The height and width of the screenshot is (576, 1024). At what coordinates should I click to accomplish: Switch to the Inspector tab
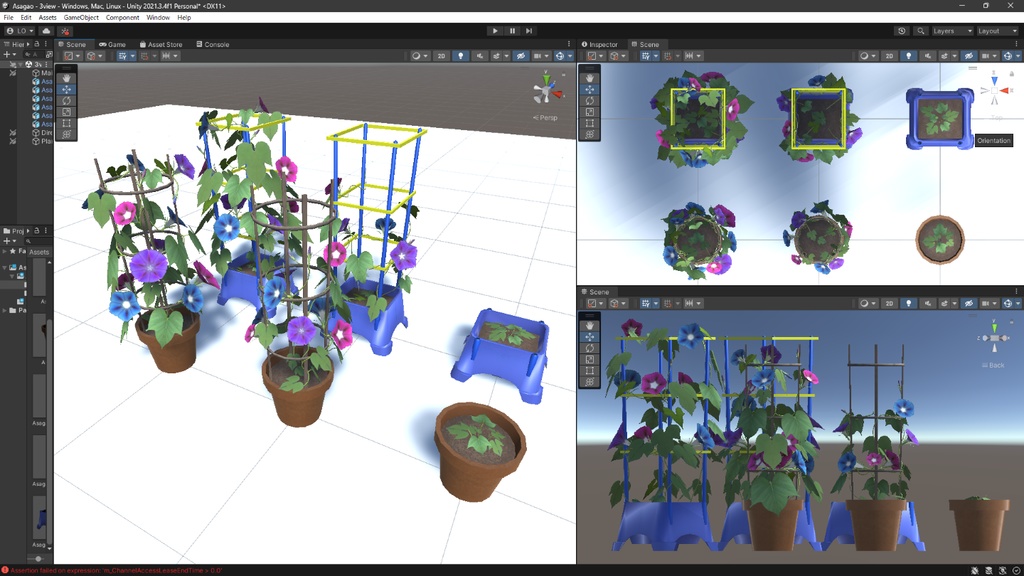600,44
